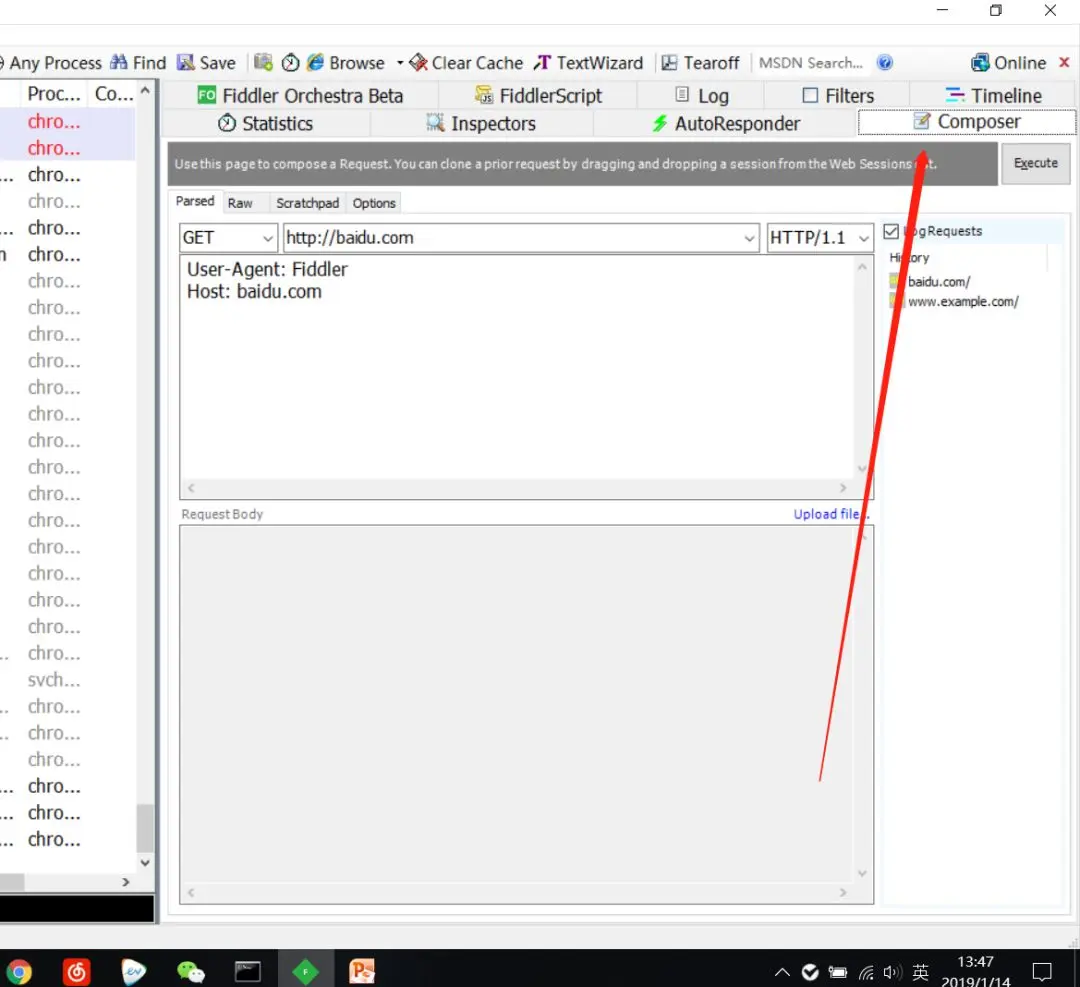1080x987 pixels.
Task: Open NetEase Cloud Music taskbar icon
Action: tap(76, 972)
